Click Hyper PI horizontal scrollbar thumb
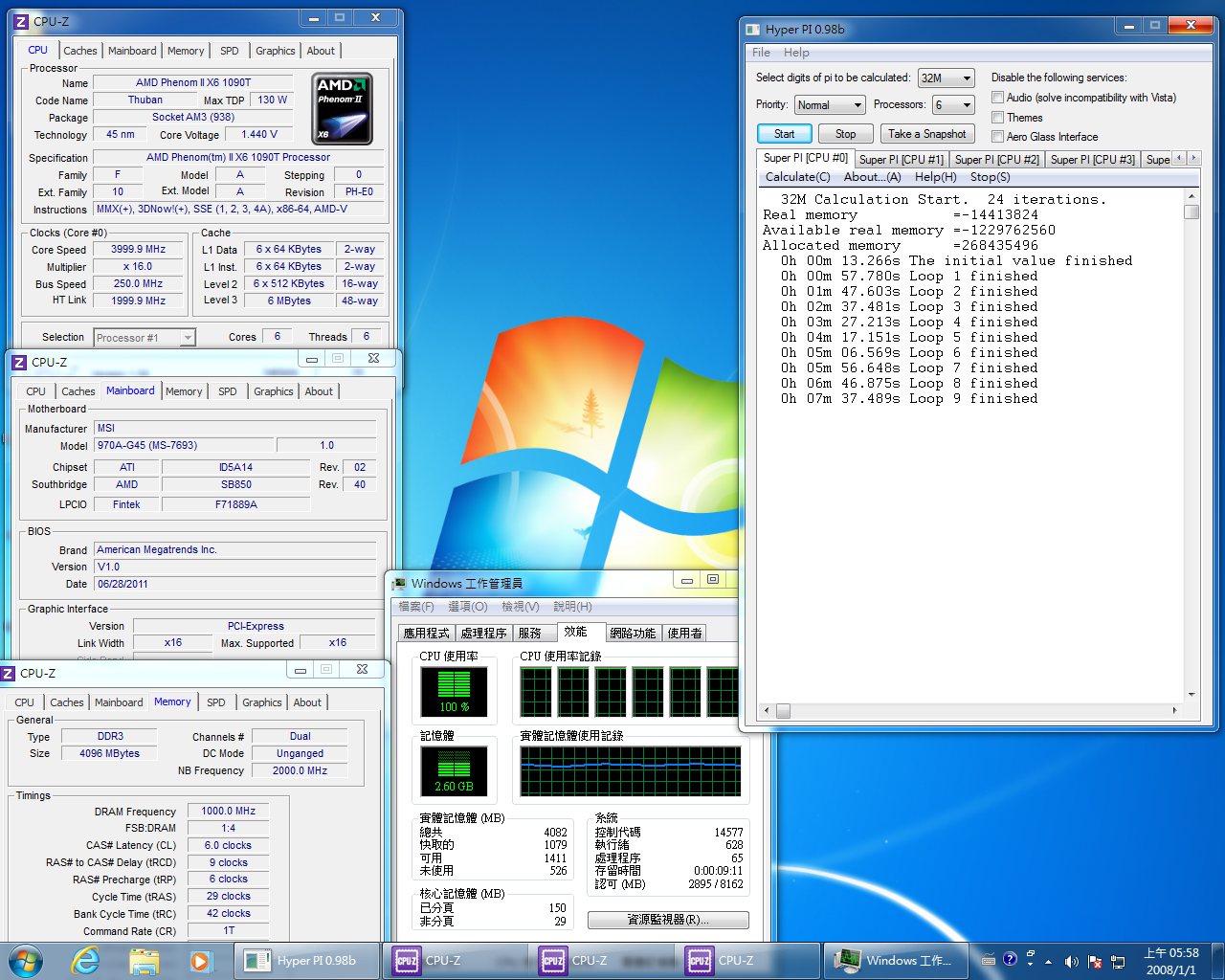The width and height of the screenshot is (1225, 980). click(783, 711)
